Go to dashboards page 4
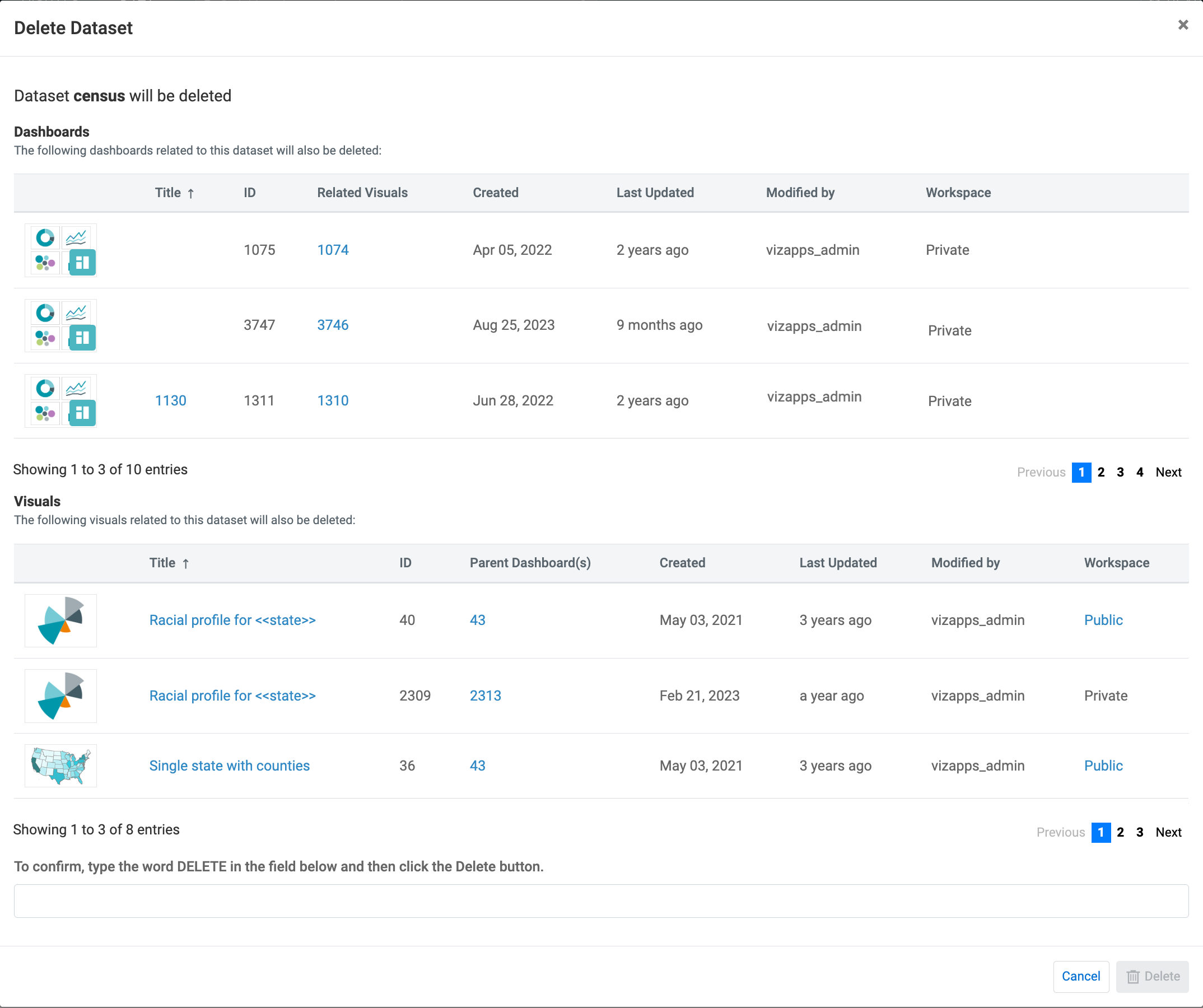Screen dimensions: 1203x1008 click(x=1139, y=473)
